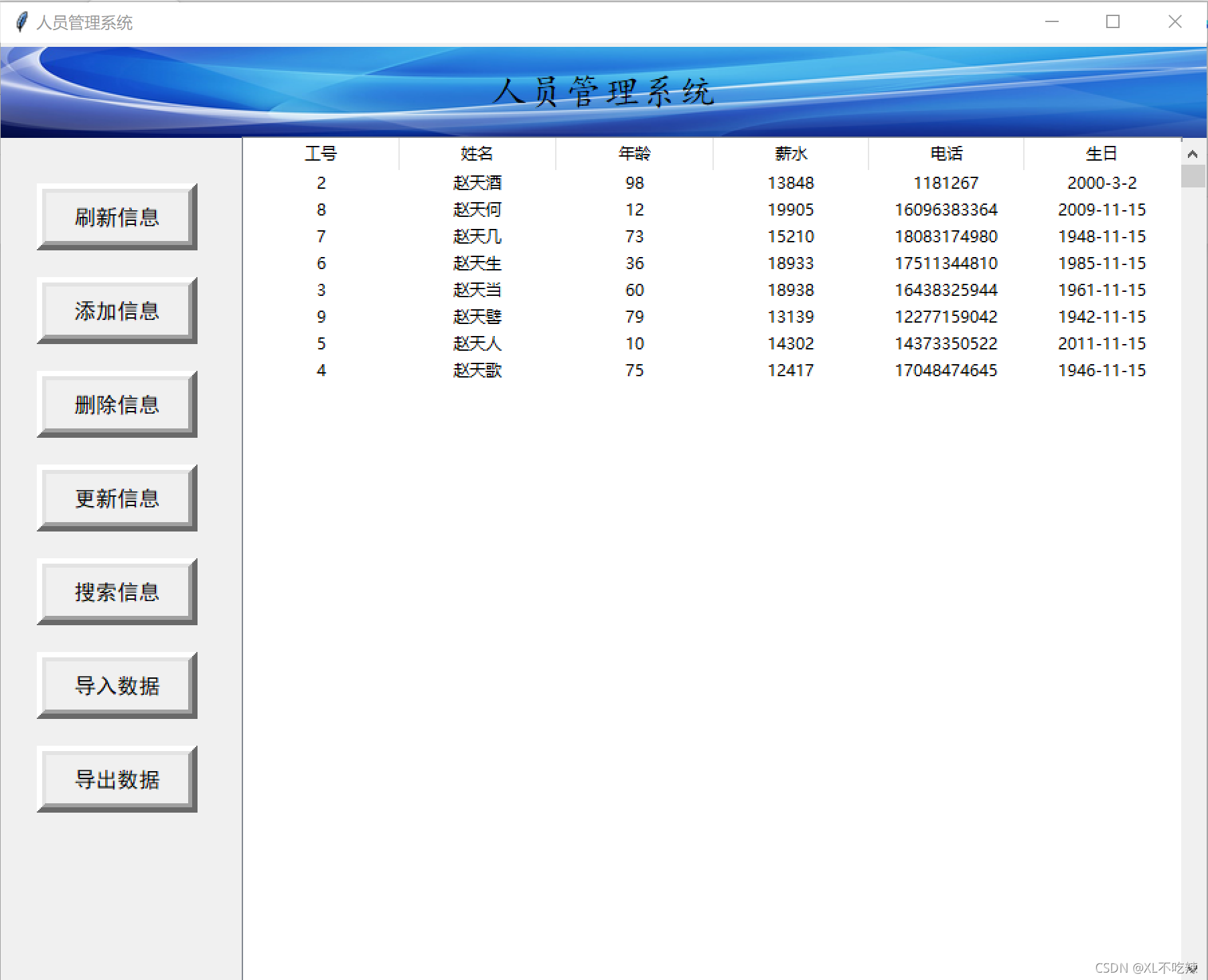The image size is (1208, 980).
Task: Select the row named 赵天当
Action: 712,290
